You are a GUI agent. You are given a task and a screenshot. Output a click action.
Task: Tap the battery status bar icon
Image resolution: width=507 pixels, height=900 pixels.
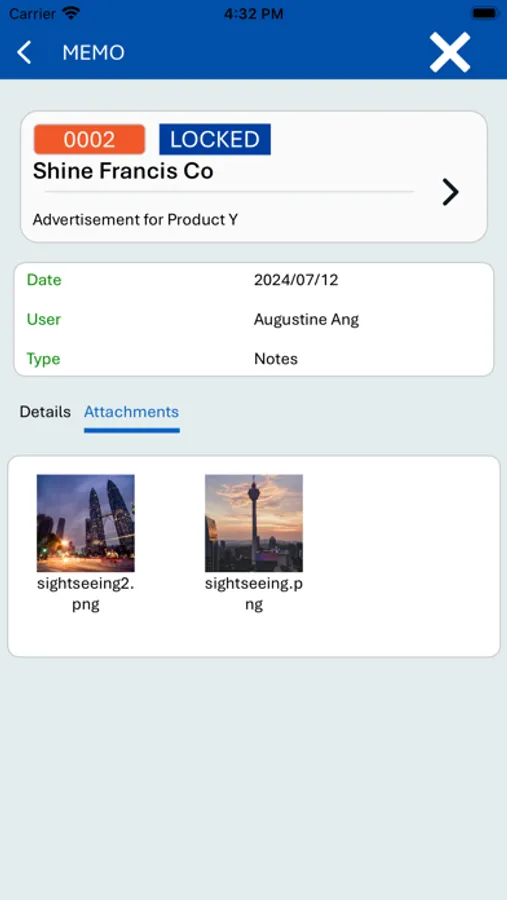[x=485, y=13]
